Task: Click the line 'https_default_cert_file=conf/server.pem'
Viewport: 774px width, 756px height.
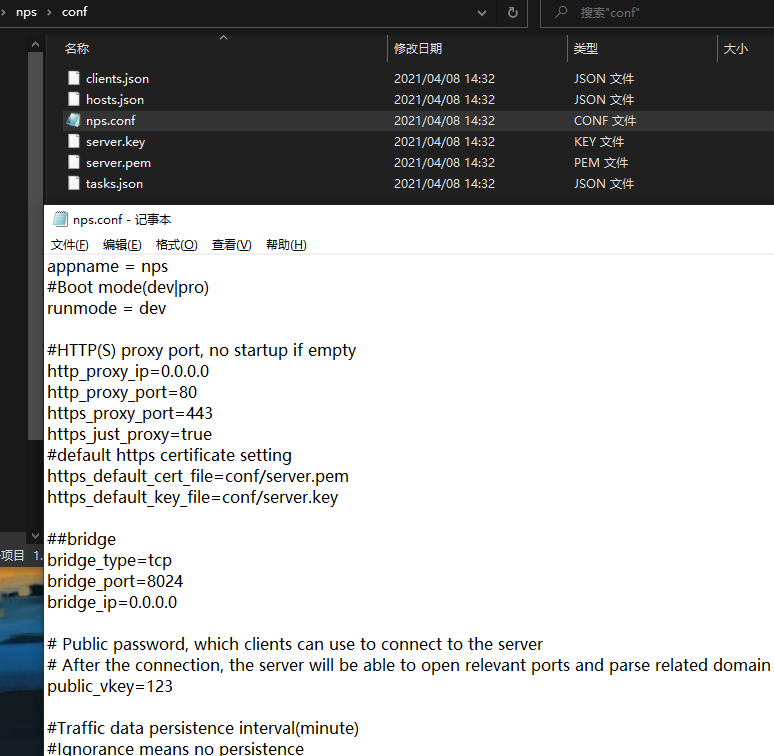Action: click(x=198, y=476)
